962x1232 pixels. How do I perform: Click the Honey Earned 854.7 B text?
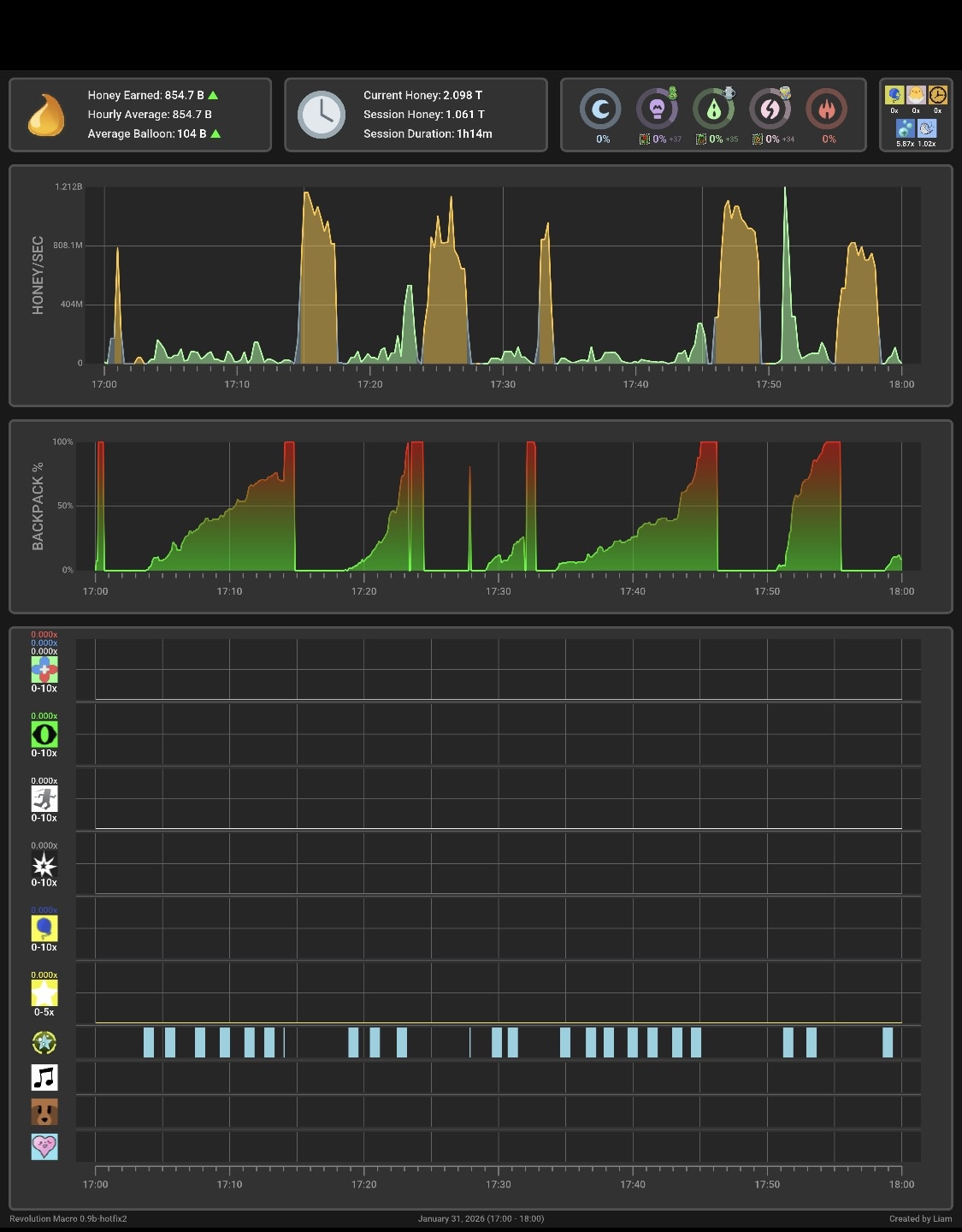pos(145,95)
